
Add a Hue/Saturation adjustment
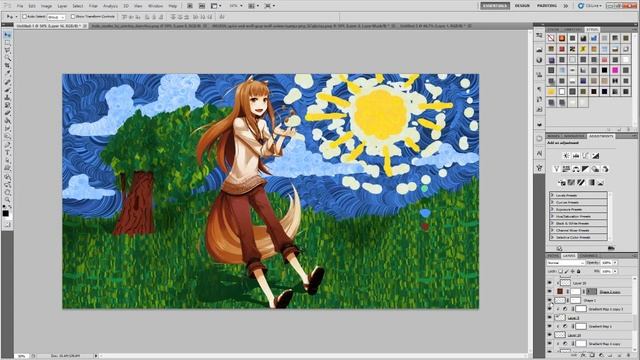click(566, 169)
